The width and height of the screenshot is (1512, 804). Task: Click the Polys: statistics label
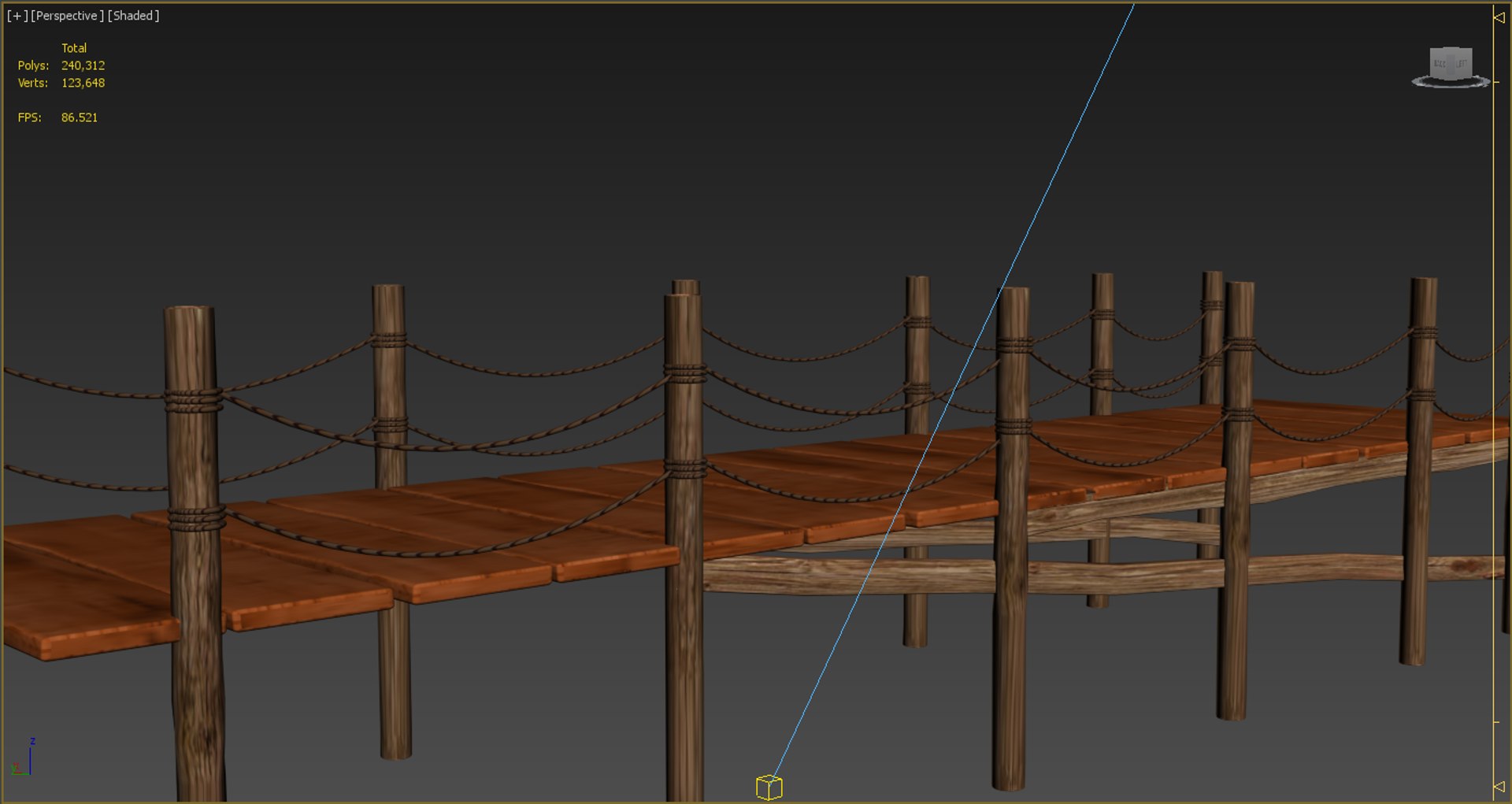tap(33, 65)
